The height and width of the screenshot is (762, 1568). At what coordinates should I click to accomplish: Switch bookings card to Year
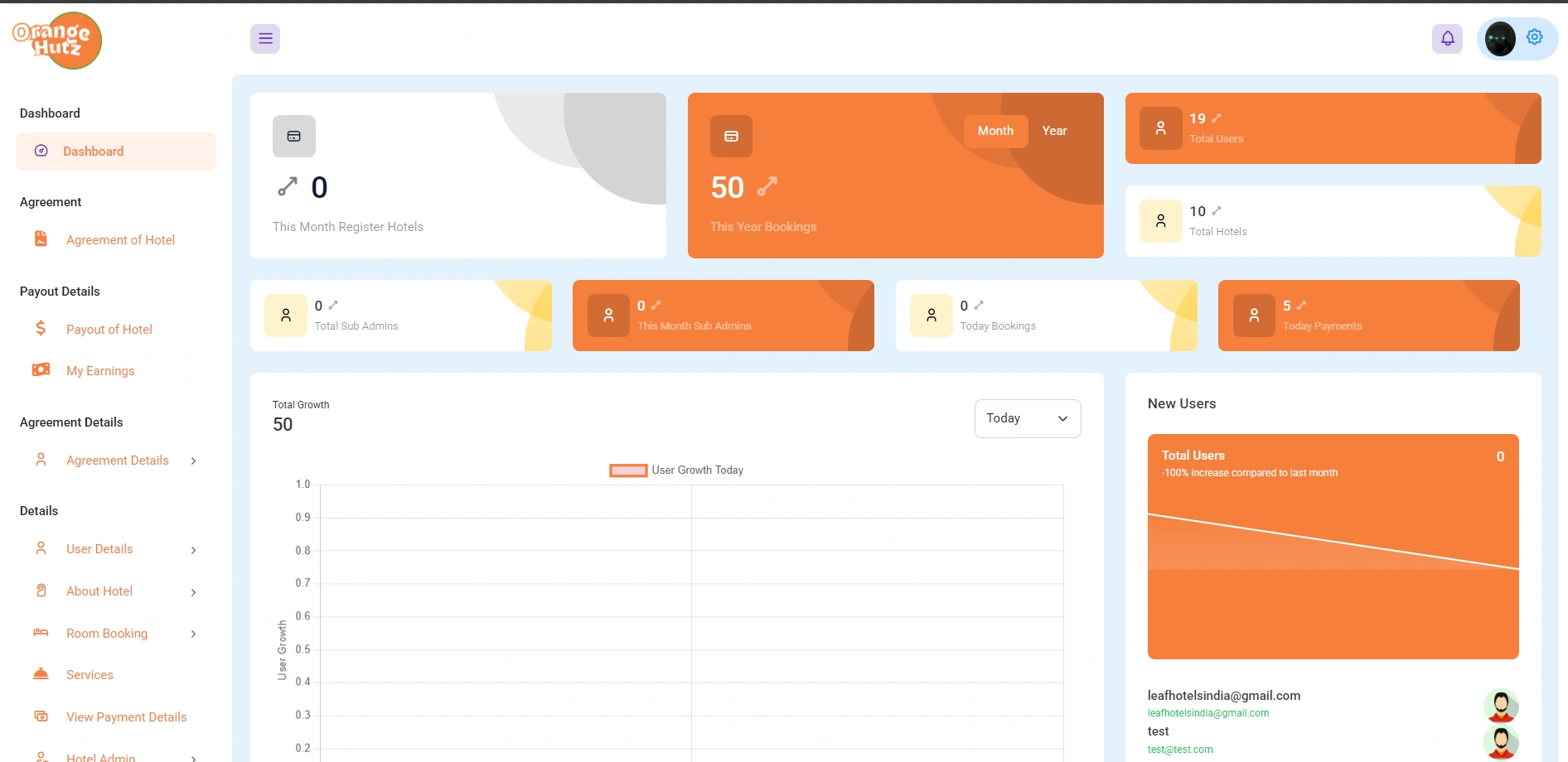pyautogui.click(x=1054, y=131)
